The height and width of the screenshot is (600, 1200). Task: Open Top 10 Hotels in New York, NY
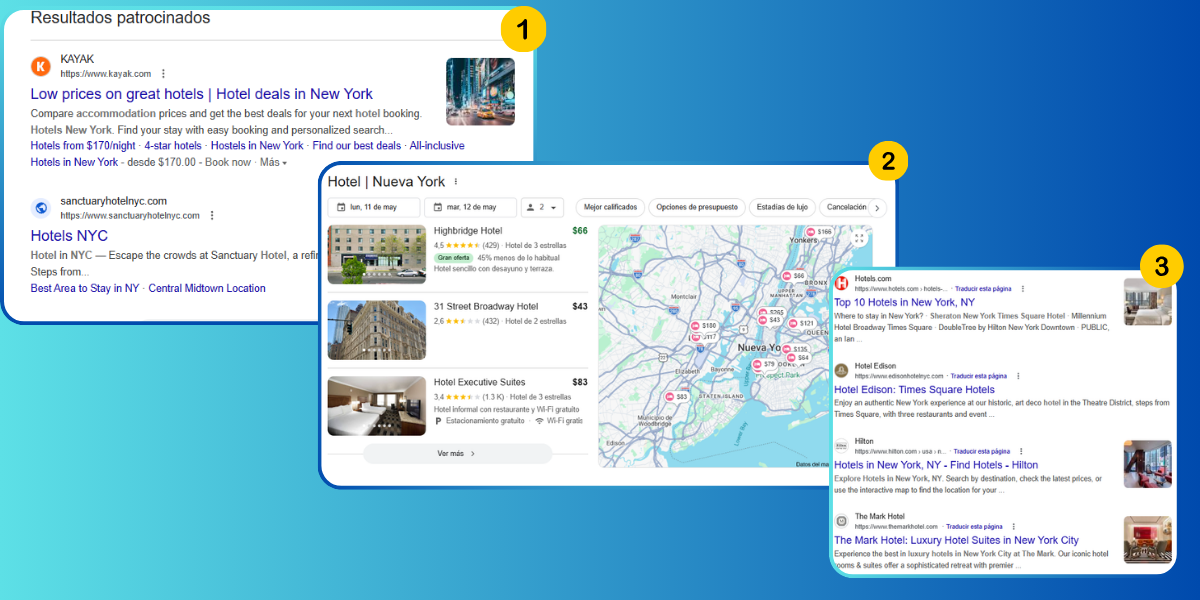(904, 302)
